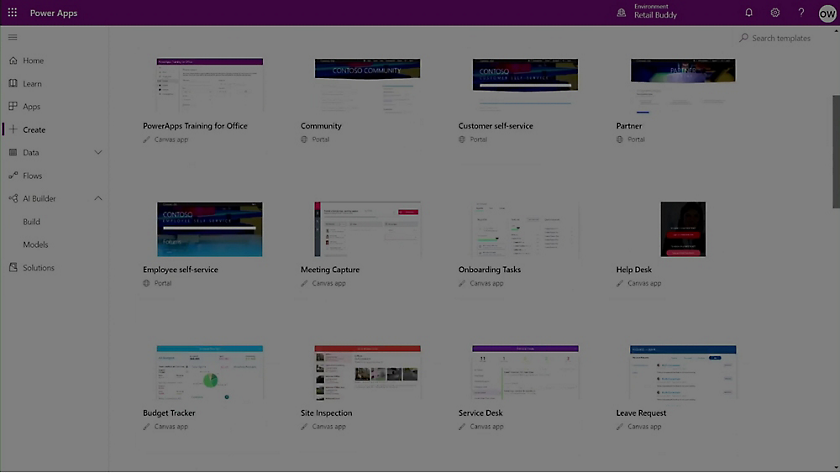Screen dimensions: 840x473
Task: Click the environment icon in header
Action: (x=621, y=12)
